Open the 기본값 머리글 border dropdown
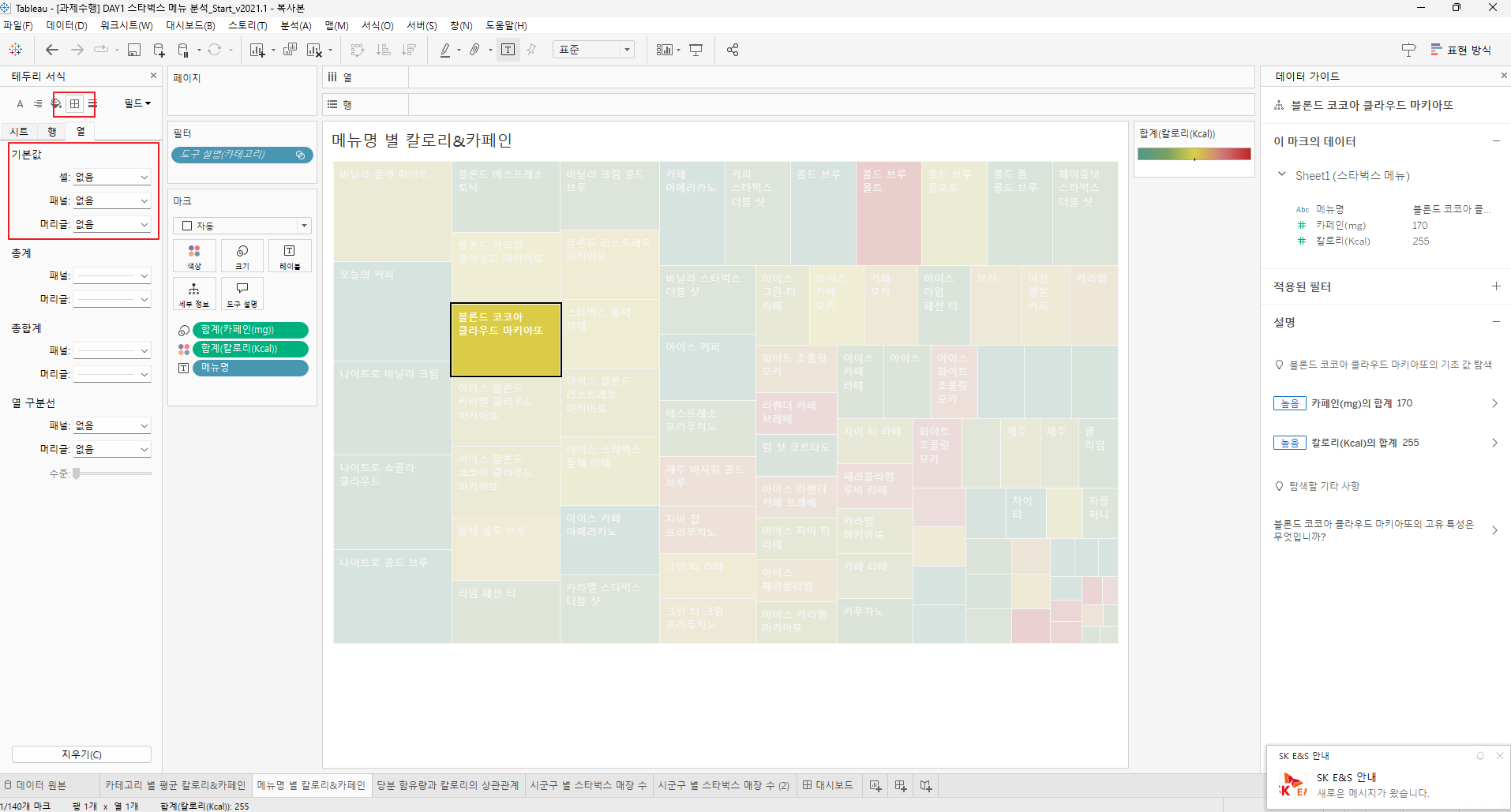 [111, 225]
